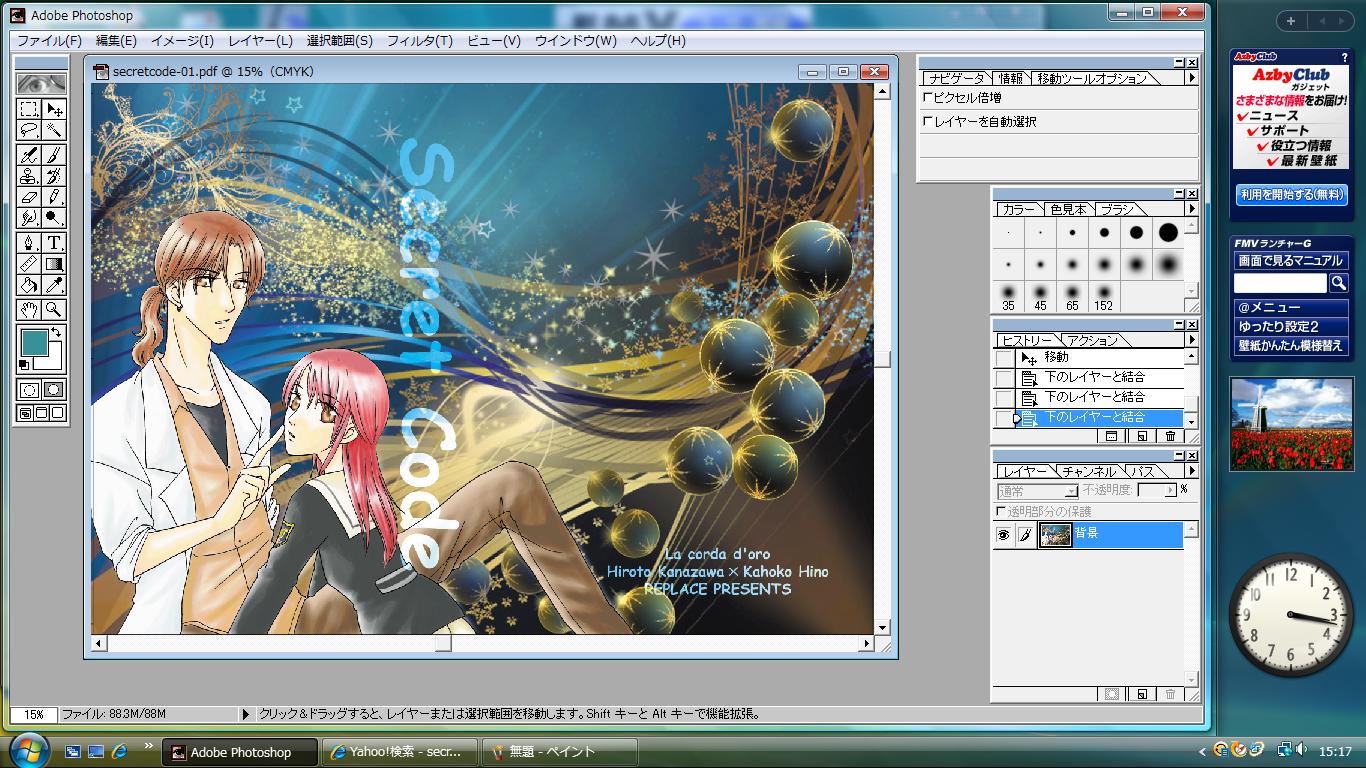The width and height of the screenshot is (1366, 768).
Task: Select the Zoom magnifier tool
Action: click(x=54, y=309)
